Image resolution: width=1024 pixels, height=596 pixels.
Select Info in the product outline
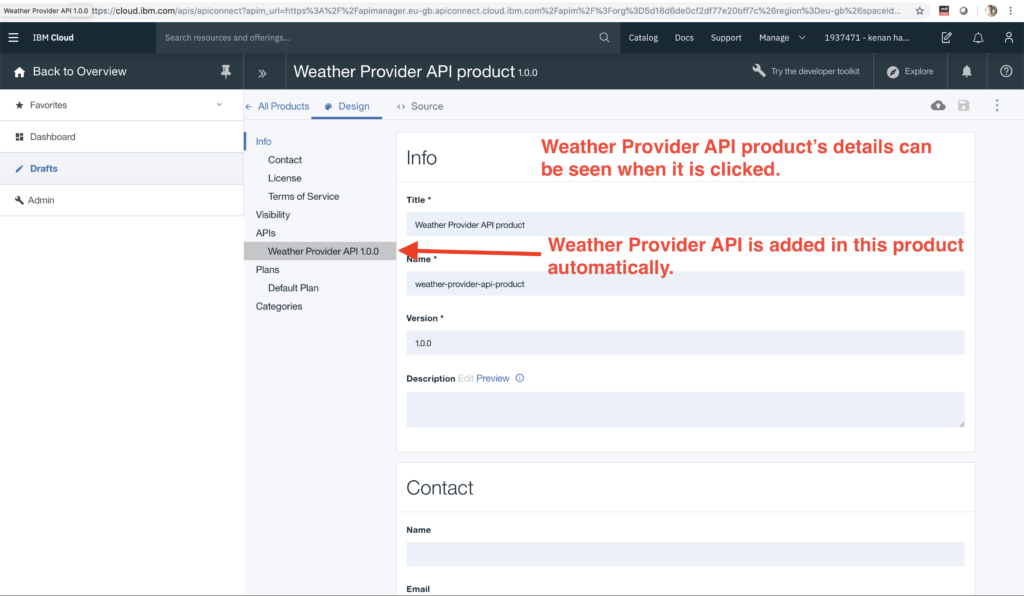click(263, 142)
